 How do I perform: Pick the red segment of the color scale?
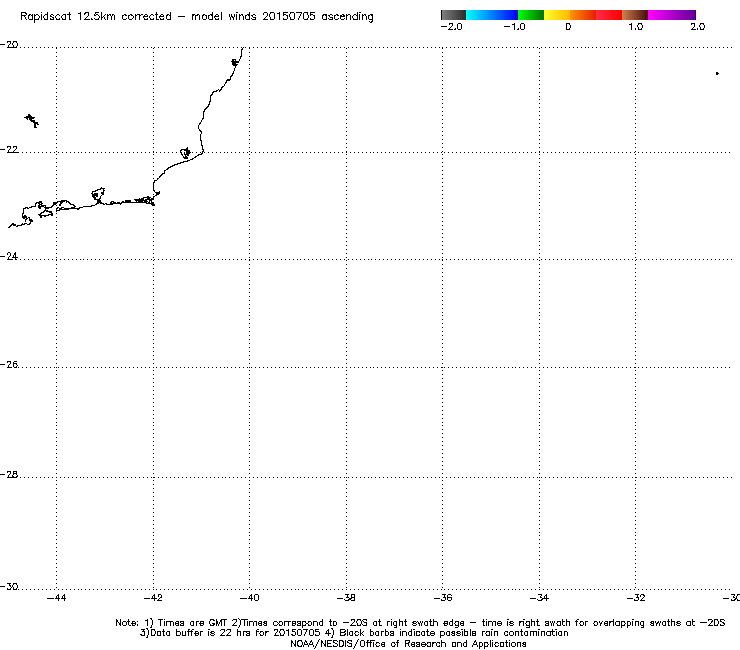[609, 15]
